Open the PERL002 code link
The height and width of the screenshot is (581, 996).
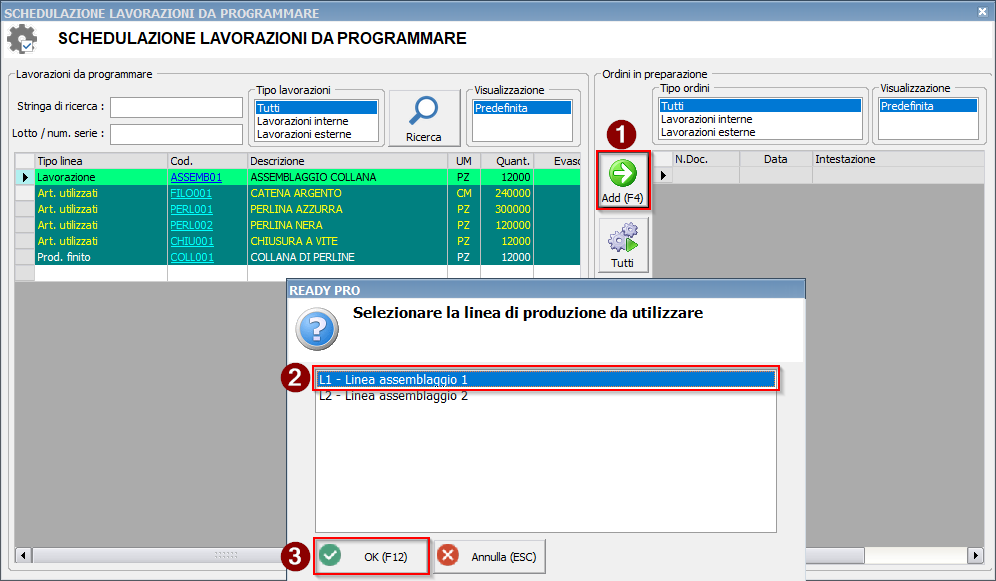(191, 225)
